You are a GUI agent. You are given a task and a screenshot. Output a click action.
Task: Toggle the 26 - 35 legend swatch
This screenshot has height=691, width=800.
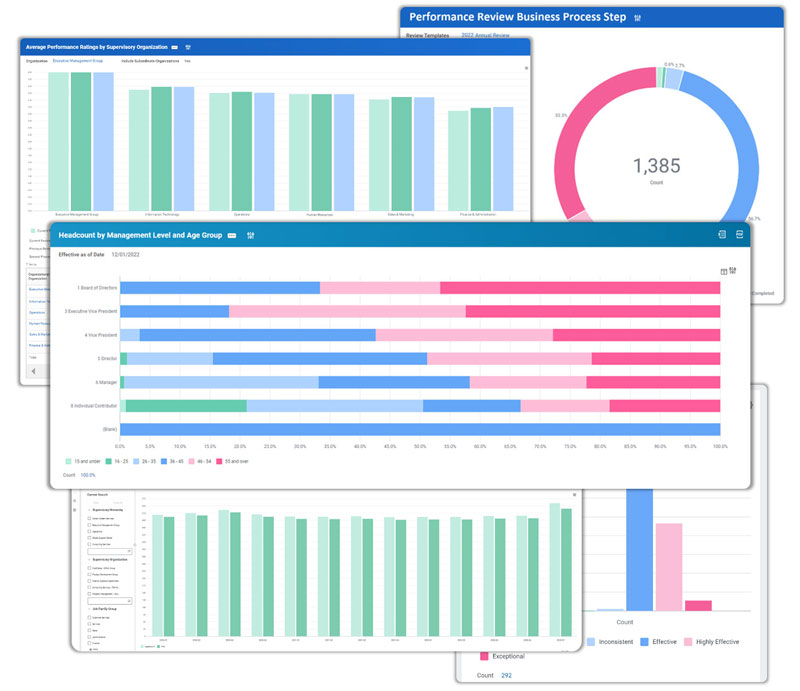[136, 461]
